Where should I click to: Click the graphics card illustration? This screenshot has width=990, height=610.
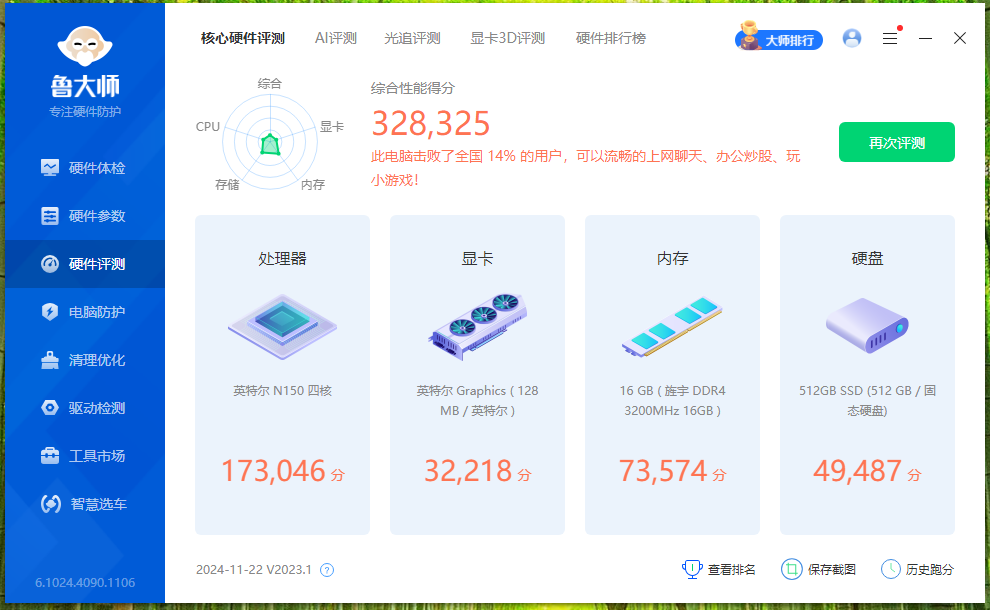(x=477, y=326)
